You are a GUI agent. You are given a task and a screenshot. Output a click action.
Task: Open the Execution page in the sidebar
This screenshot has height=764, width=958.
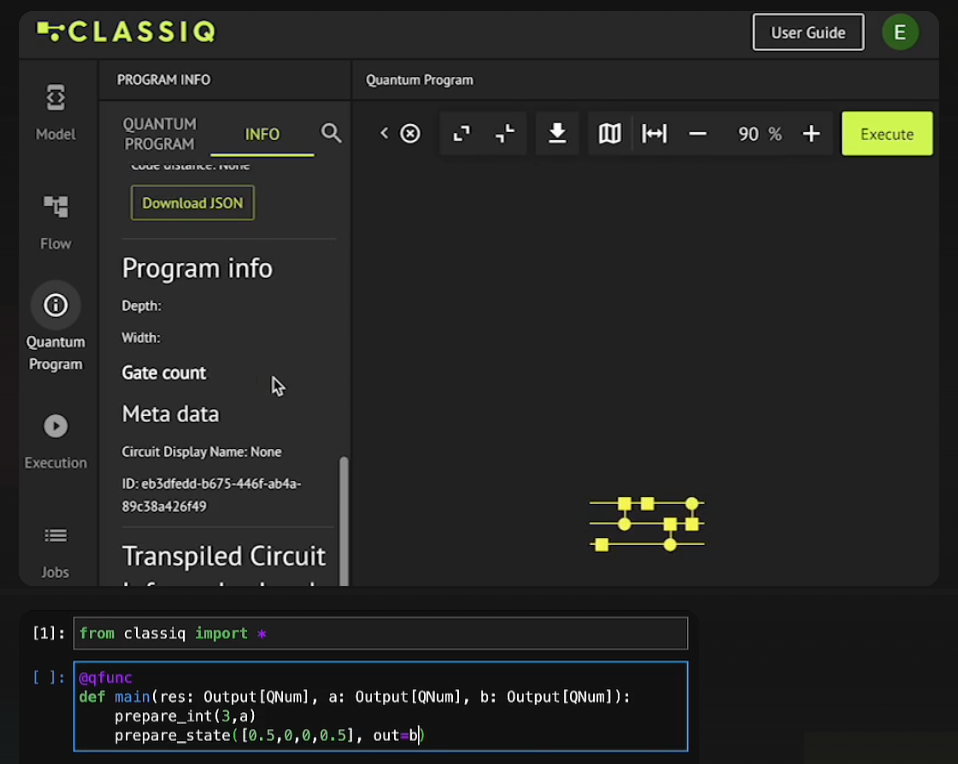(56, 441)
